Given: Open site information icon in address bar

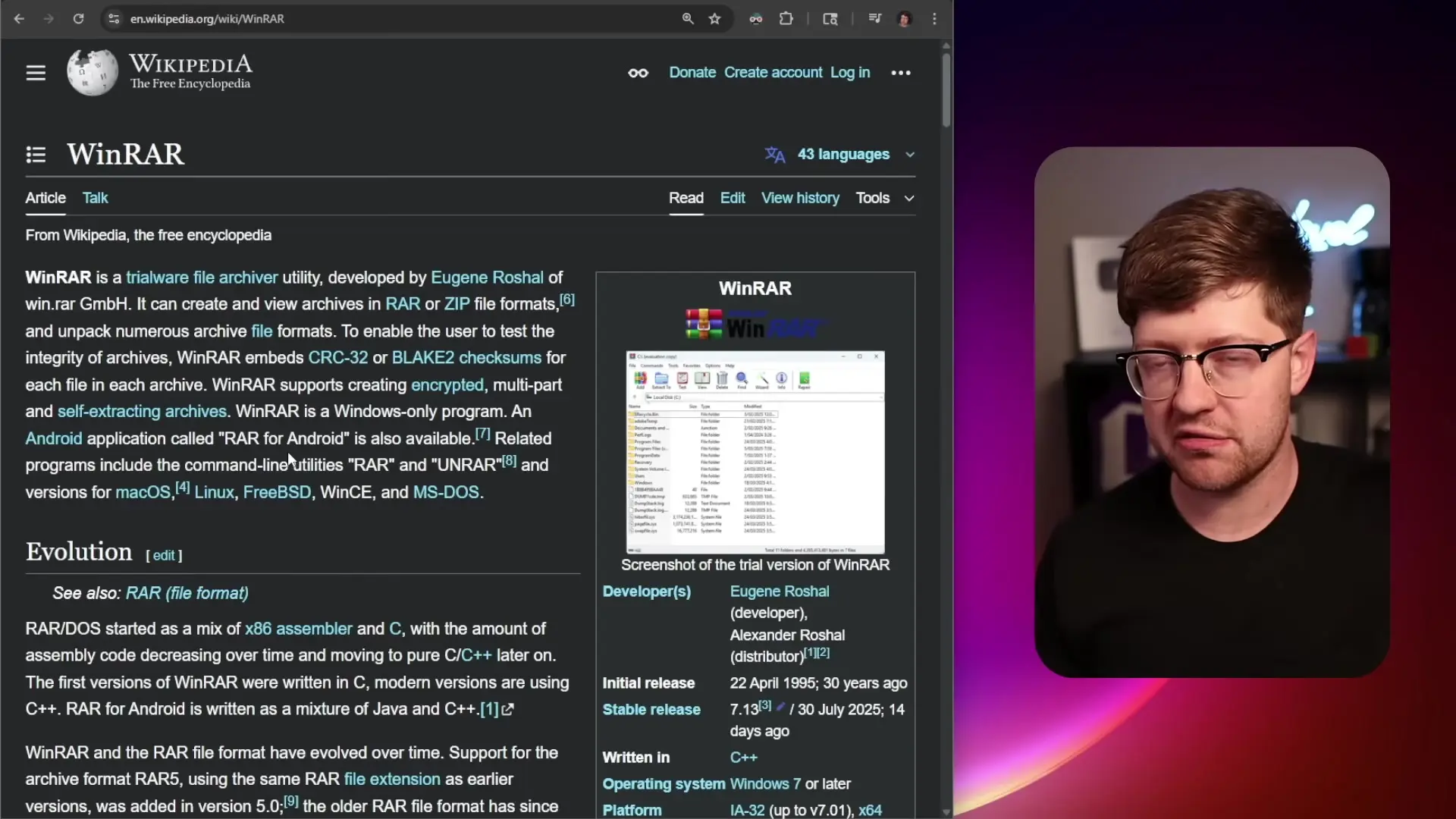Looking at the screenshot, I should (x=114, y=19).
